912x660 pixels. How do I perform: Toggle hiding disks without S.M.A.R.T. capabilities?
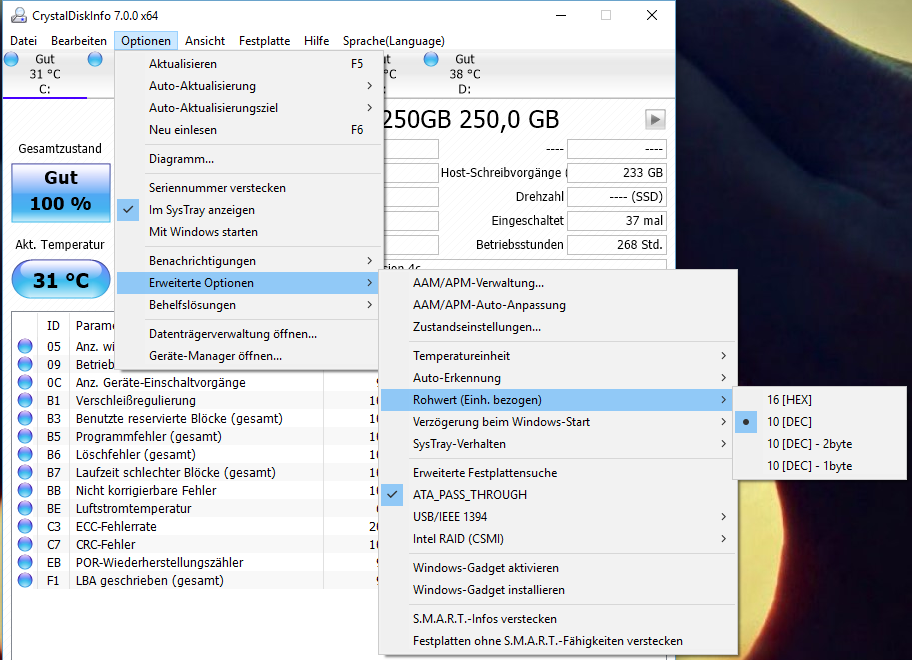558,641
